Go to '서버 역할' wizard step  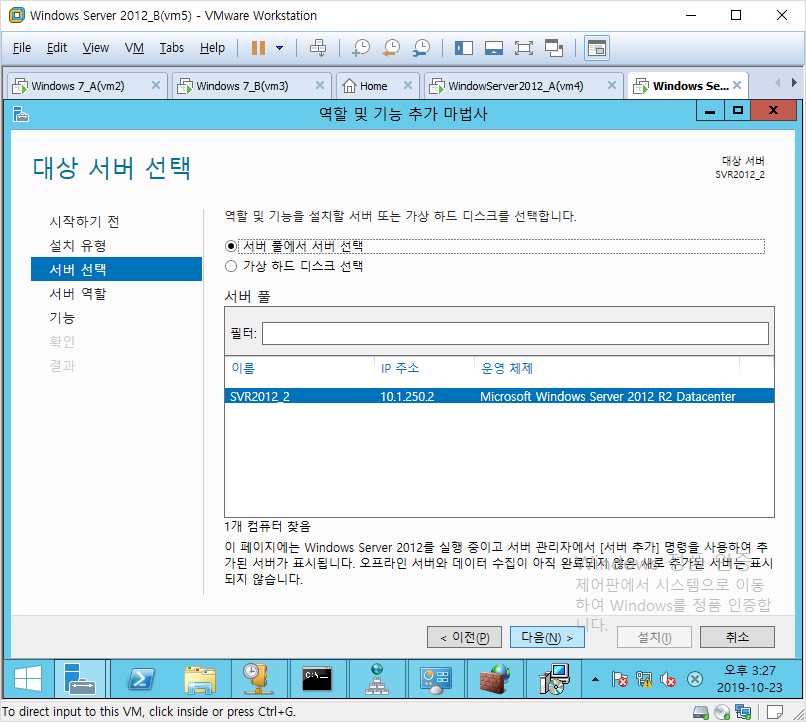(x=78, y=293)
